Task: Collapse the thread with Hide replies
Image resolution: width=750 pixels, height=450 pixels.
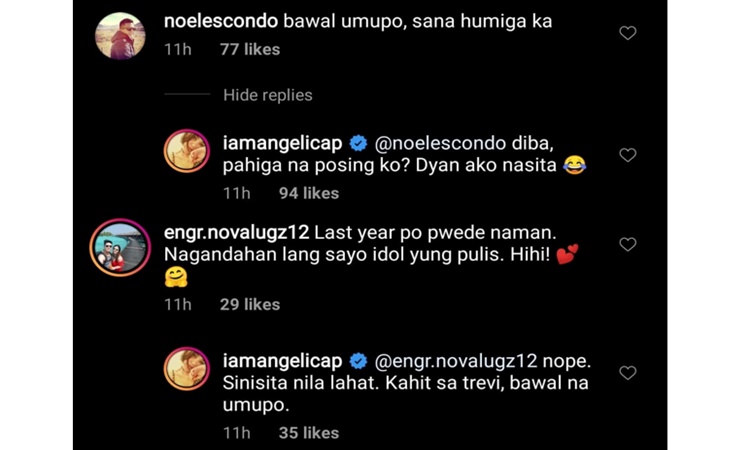Action: point(267,95)
